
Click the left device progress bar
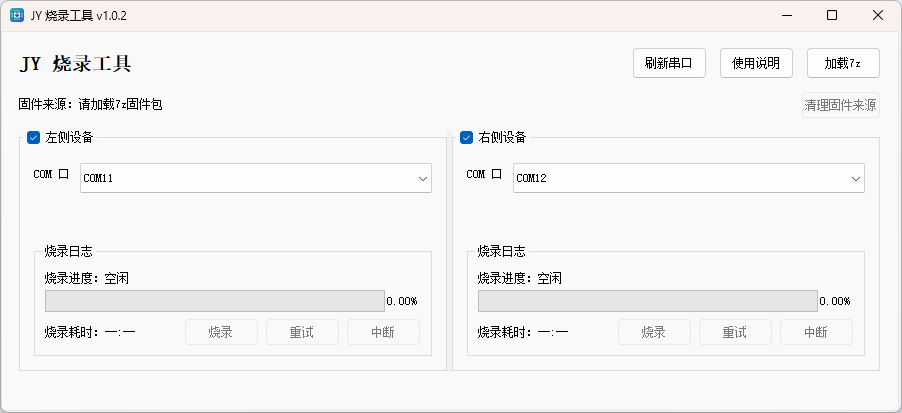pos(215,301)
